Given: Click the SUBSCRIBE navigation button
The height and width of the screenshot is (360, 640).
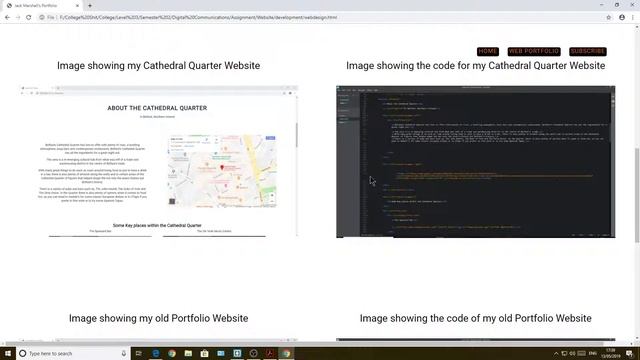Looking at the screenshot, I should (x=588, y=51).
